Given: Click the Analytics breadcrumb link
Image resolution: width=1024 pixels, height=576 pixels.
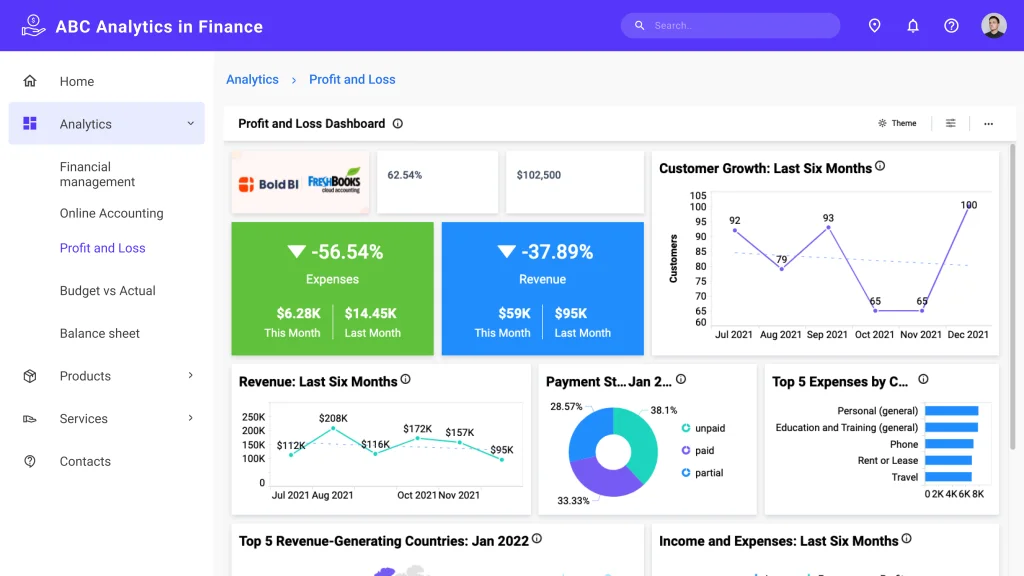Looking at the screenshot, I should coord(252,79).
